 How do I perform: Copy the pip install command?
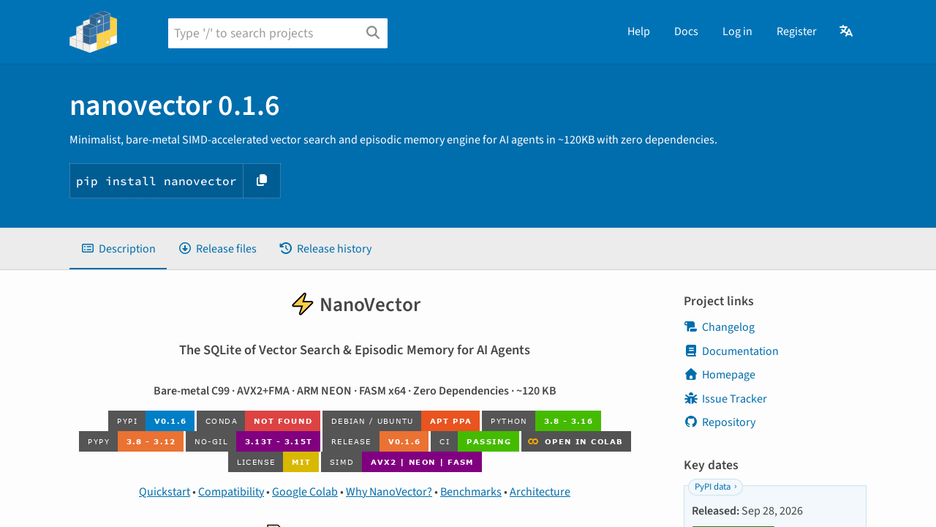[x=261, y=180]
